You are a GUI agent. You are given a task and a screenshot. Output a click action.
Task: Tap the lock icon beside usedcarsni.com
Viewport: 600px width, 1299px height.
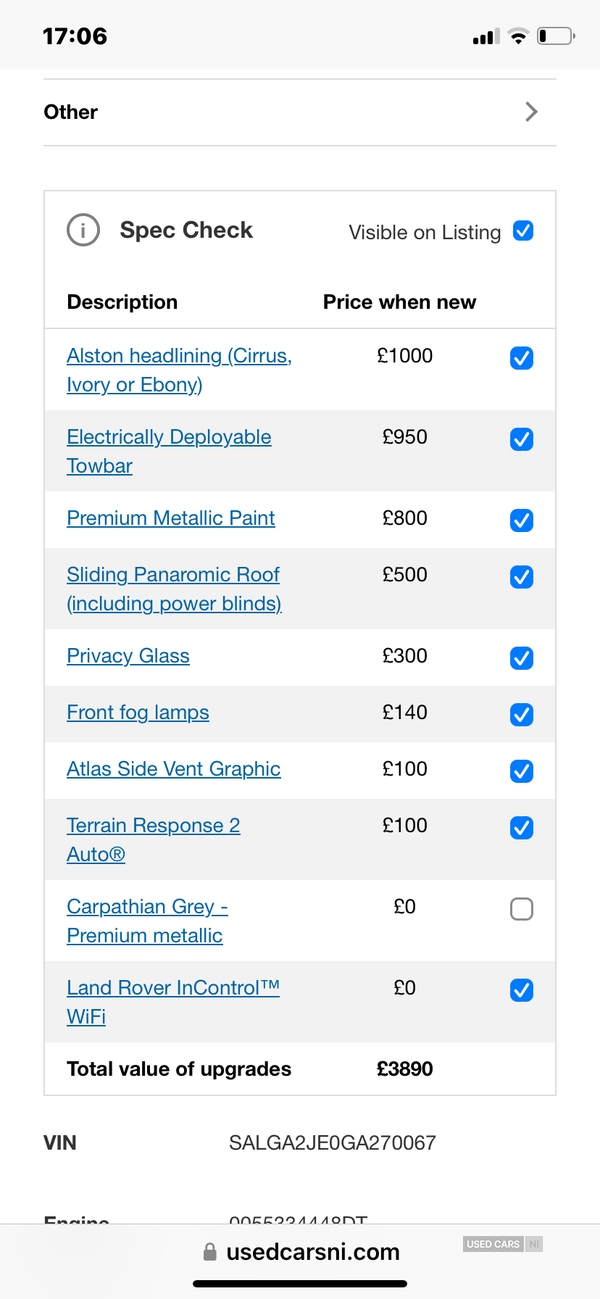pos(210,1252)
